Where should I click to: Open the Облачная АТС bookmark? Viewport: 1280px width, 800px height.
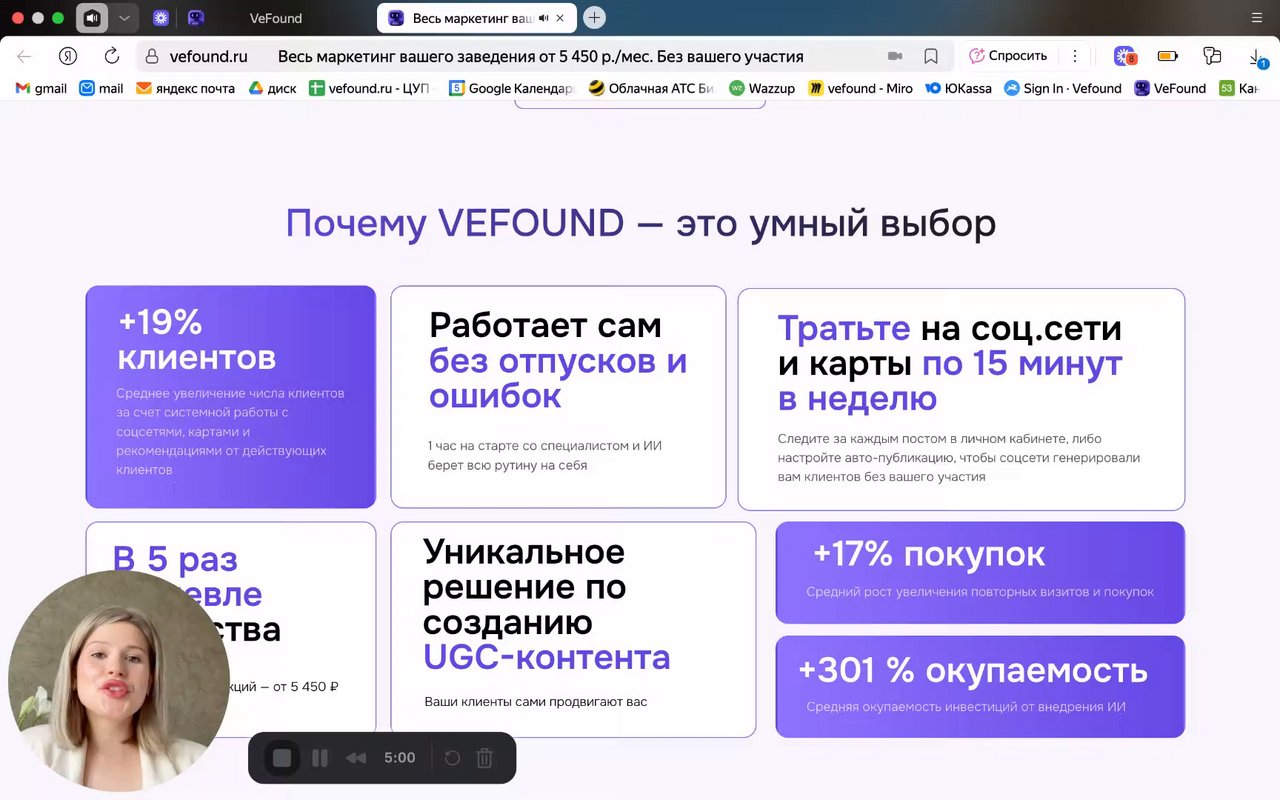tap(651, 88)
